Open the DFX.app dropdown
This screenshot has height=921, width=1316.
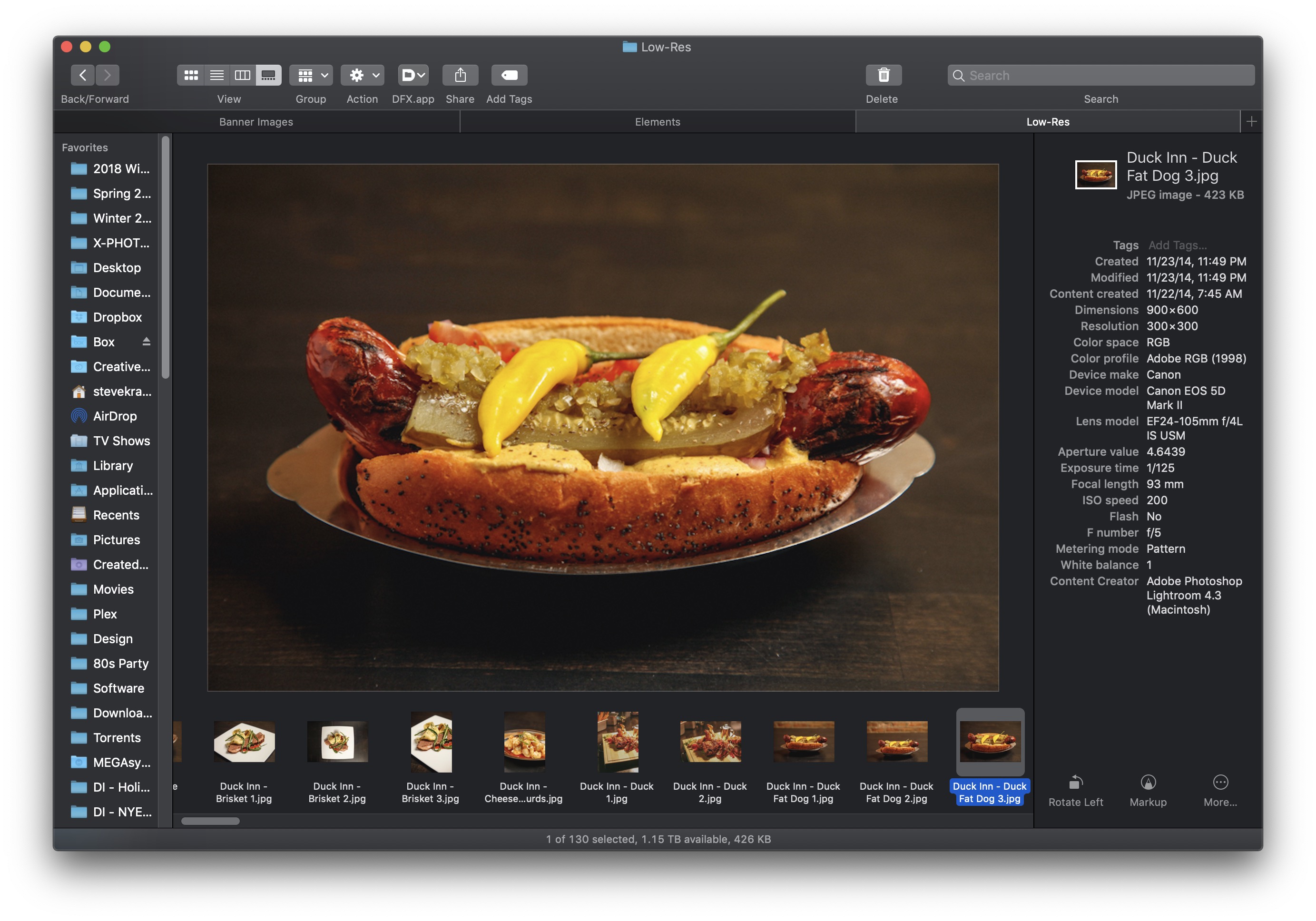tap(412, 75)
